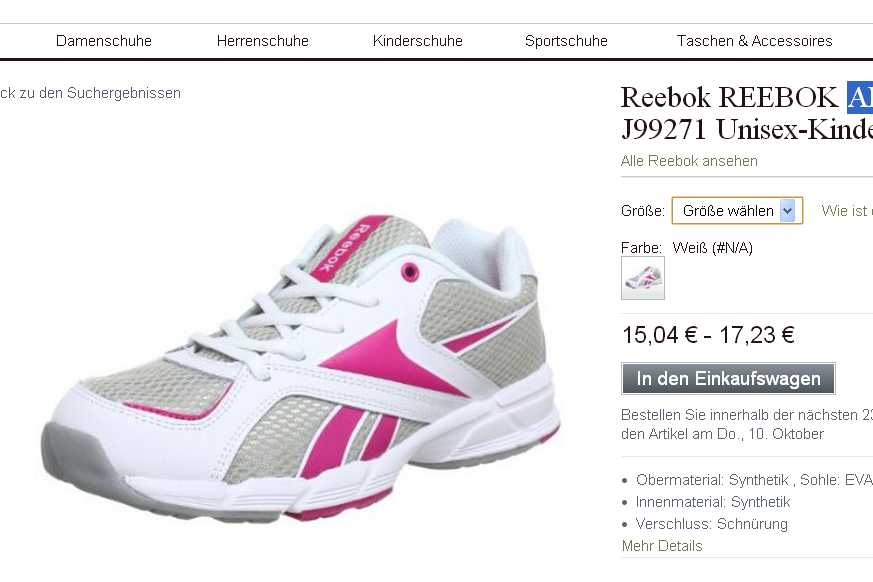Click the Verschluss Schnürung detail line
Image resolution: width=873 pixels, height=582 pixels.
[712, 524]
